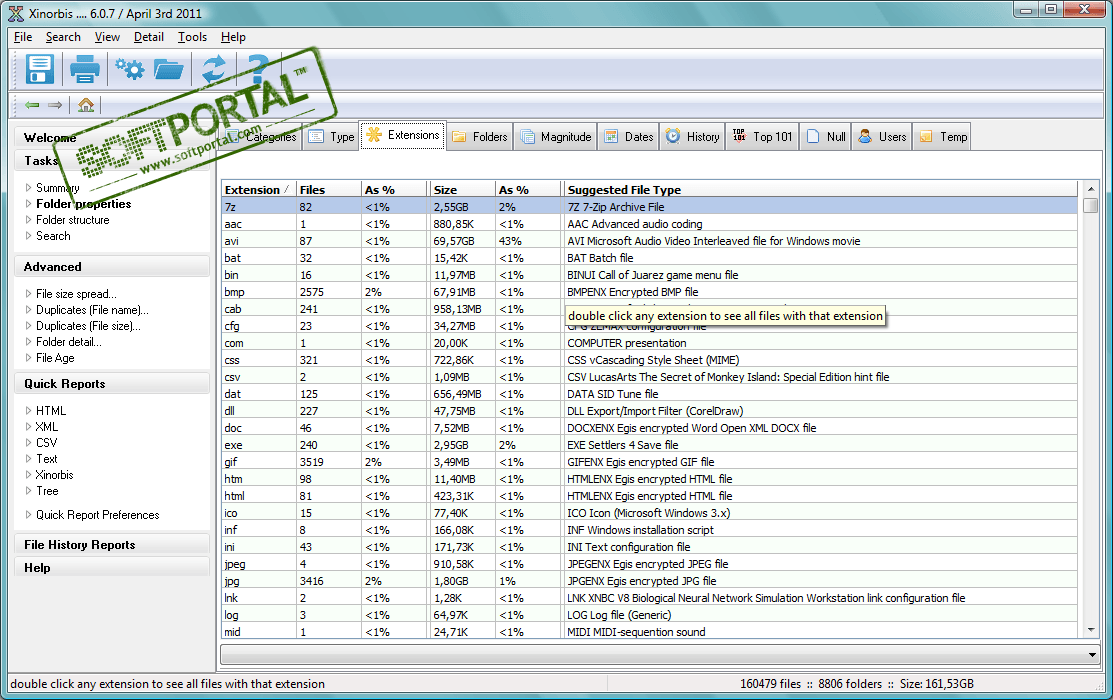Open Quick Report Preferences

(98, 515)
